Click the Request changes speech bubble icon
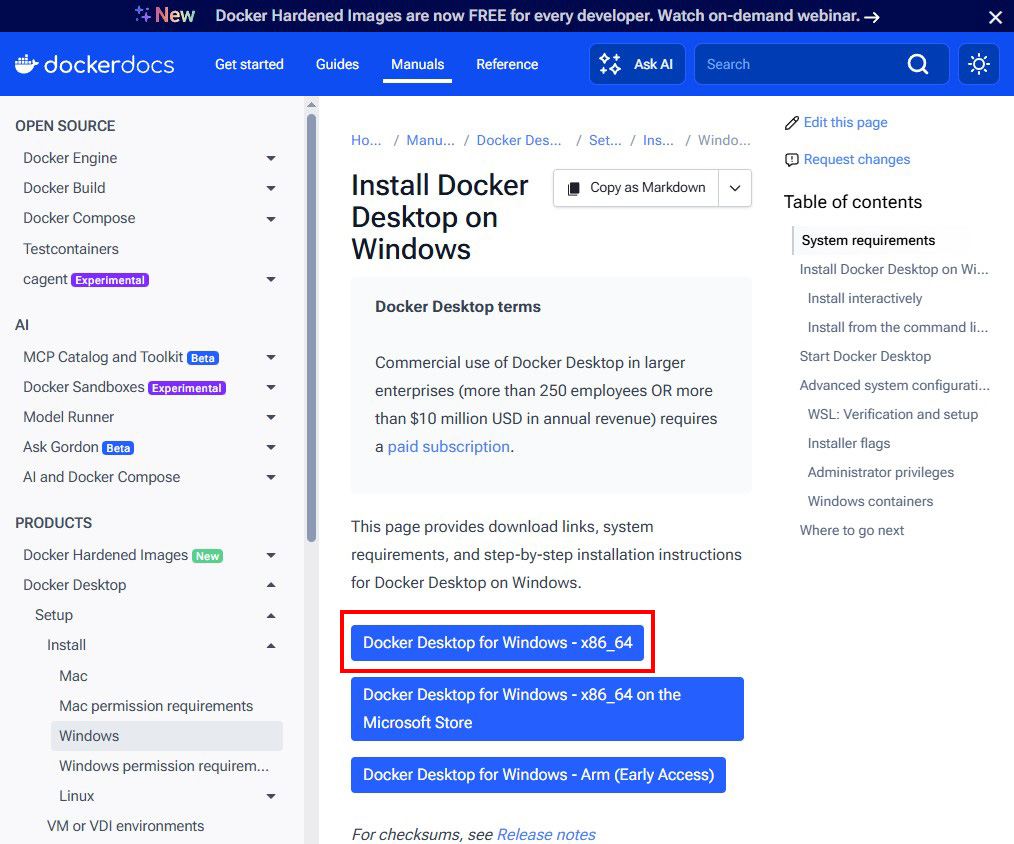The height and width of the screenshot is (844, 1014). click(x=793, y=159)
